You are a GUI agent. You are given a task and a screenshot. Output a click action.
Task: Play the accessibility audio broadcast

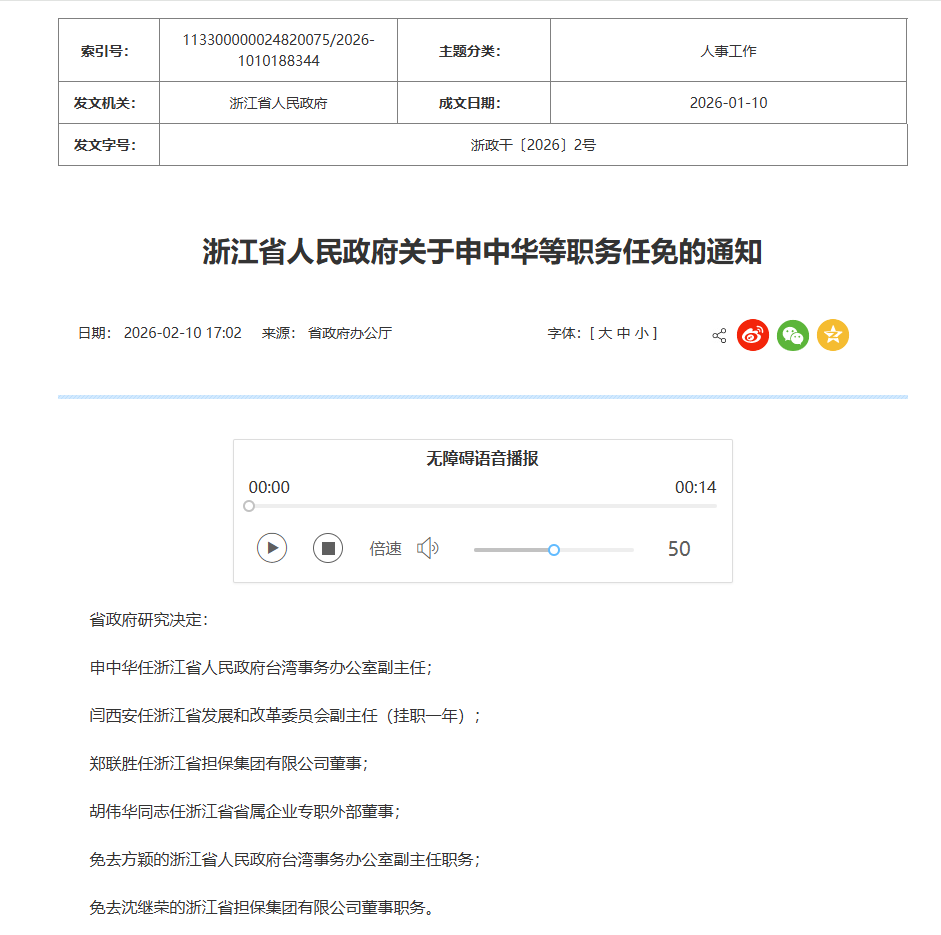click(272, 548)
